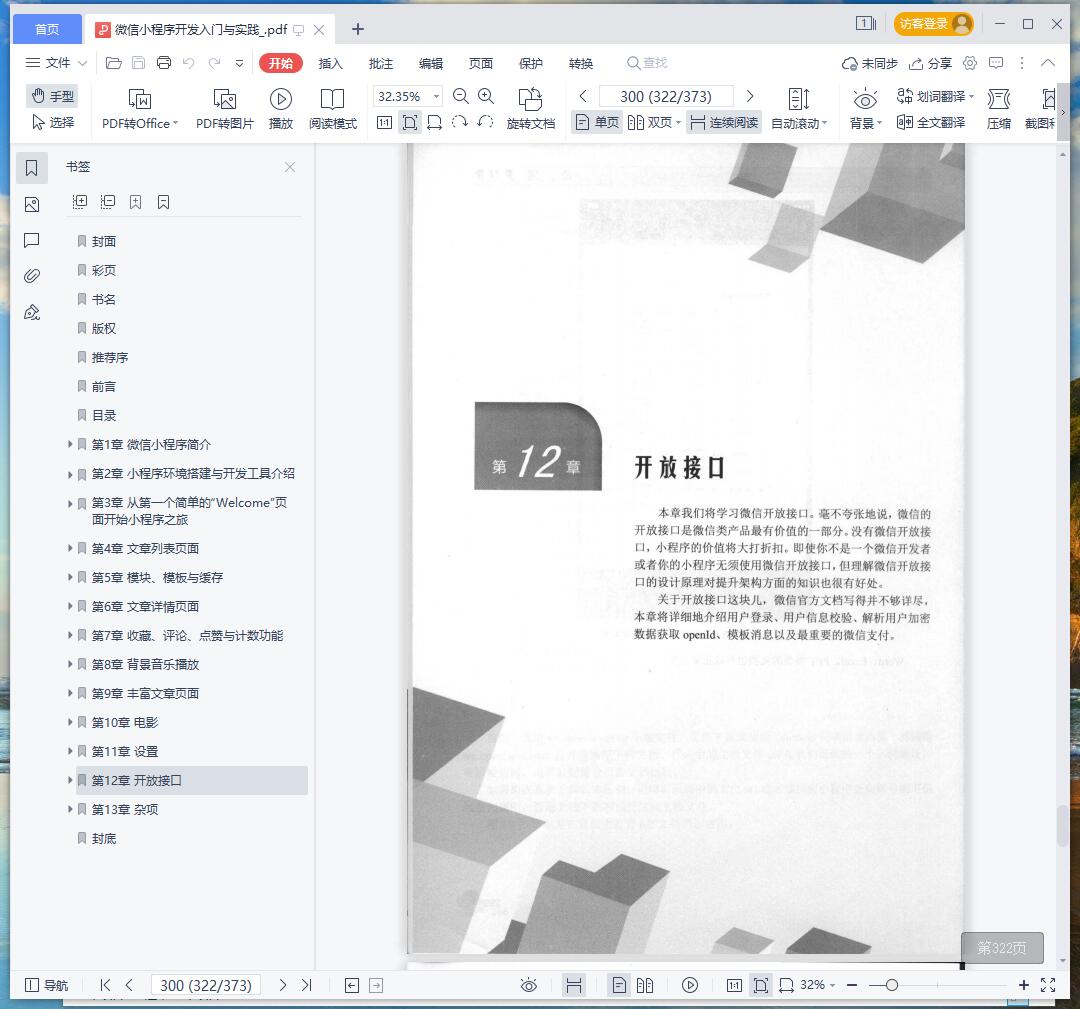Click the open folder icon
Screen dimensions: 1080x1009
click(x=114, y=63)
